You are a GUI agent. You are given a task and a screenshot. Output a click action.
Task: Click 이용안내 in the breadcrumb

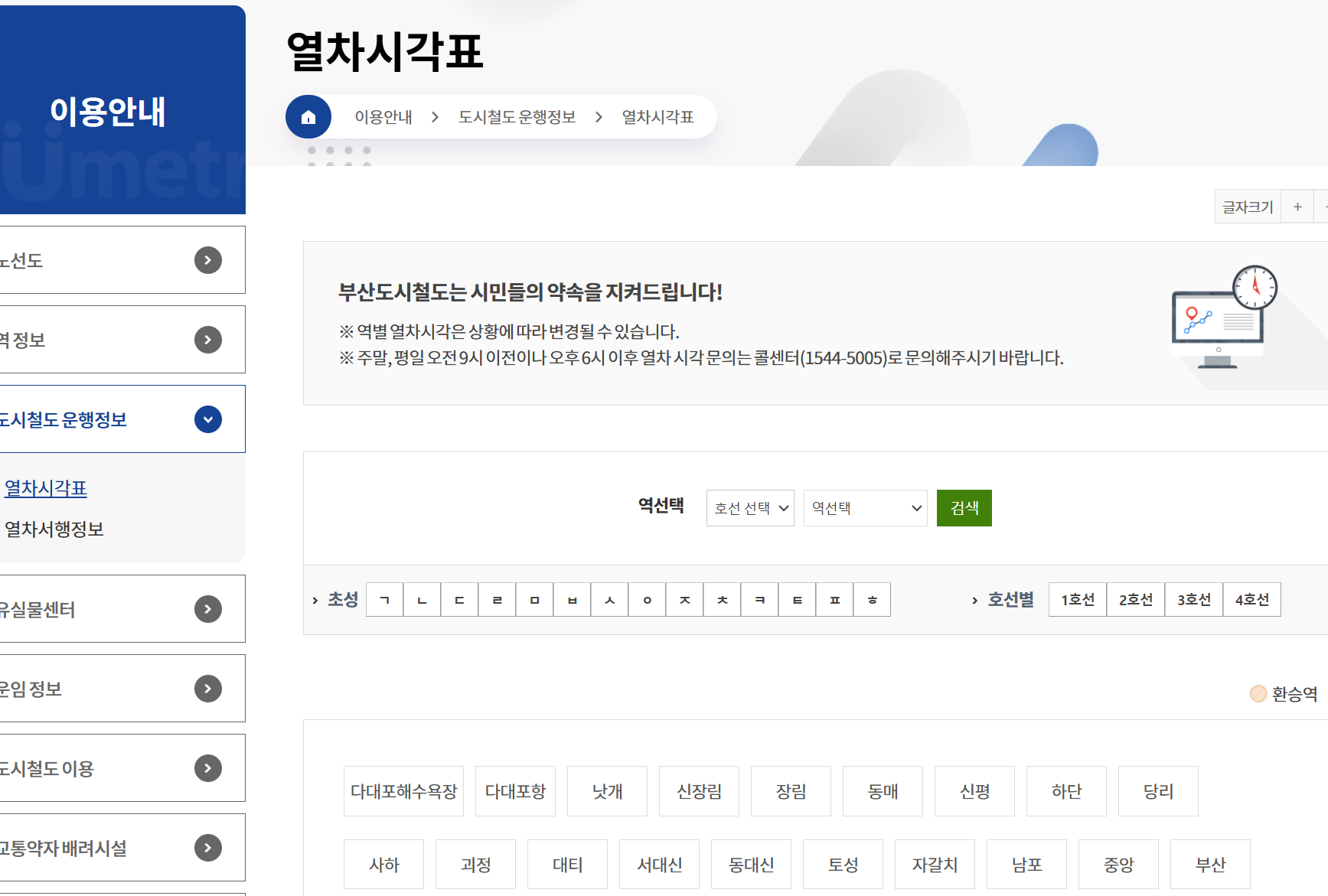pos(383,116)
